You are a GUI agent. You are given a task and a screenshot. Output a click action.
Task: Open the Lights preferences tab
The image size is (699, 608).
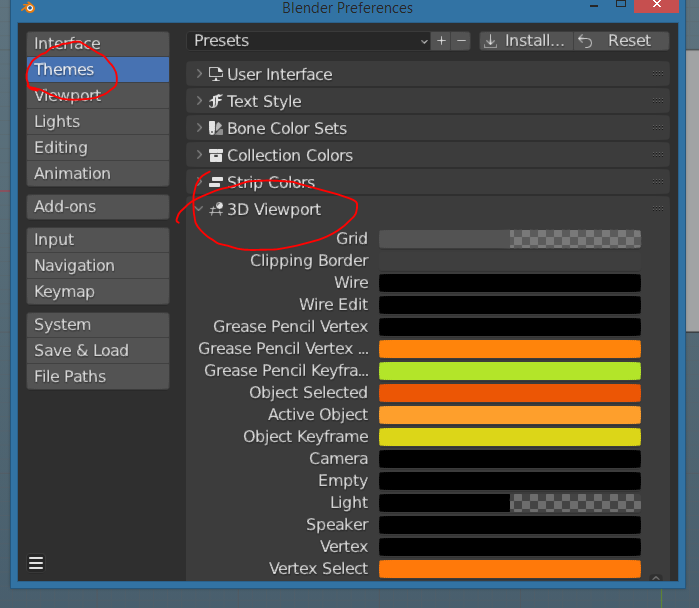[98, 122]
